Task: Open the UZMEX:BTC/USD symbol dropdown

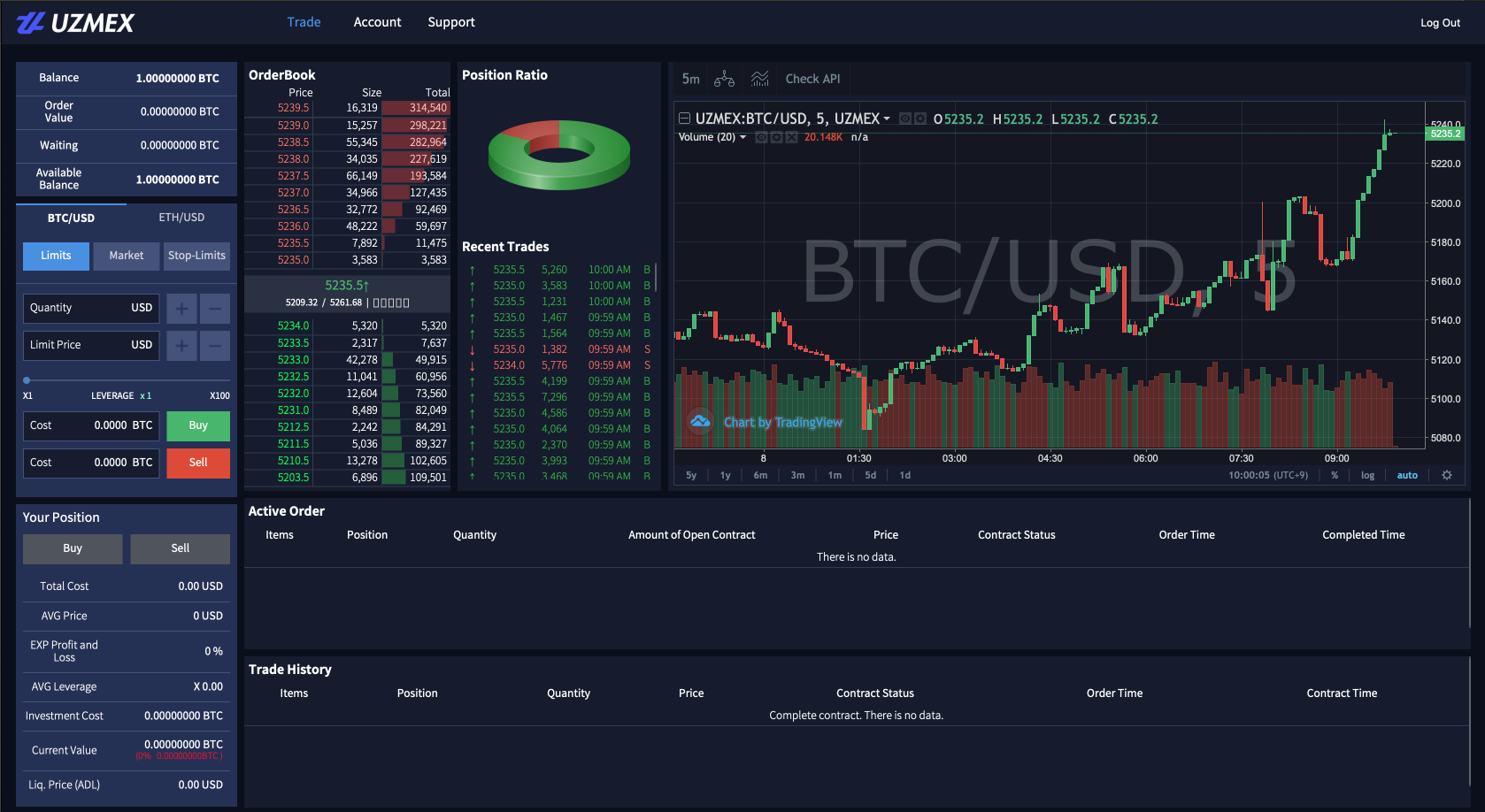Action: pos(886,118)
